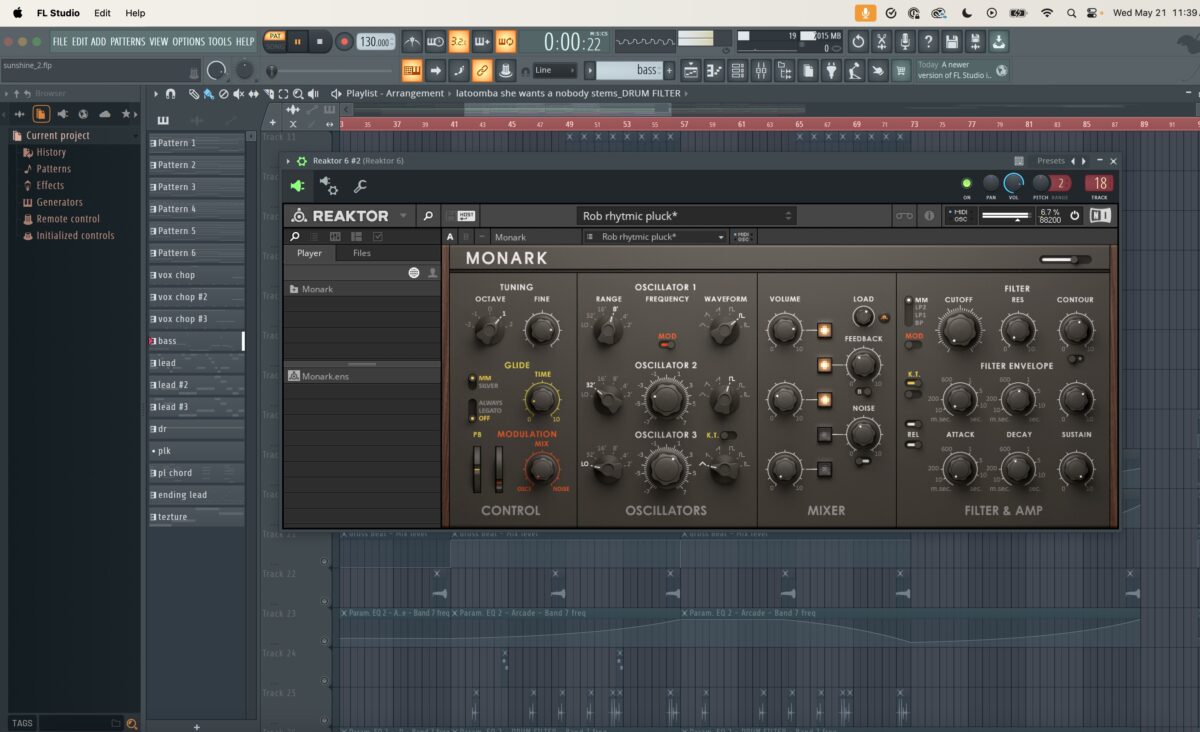This screenshot has height=732, width=1200.
Task: Select the pl chord pattern
Action: 196,473
